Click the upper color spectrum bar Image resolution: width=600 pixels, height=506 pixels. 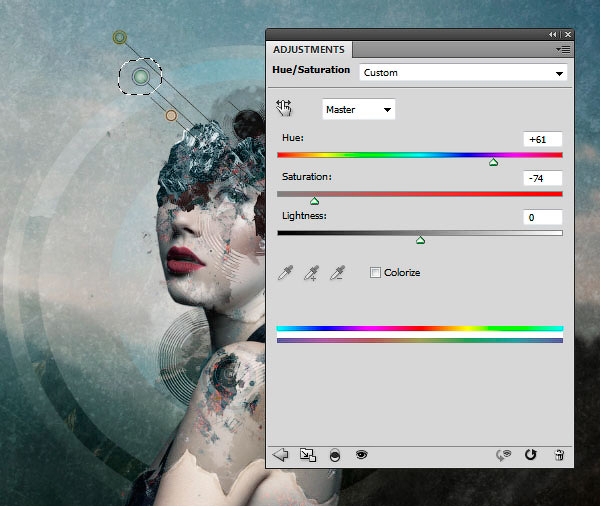coord(420,328)
